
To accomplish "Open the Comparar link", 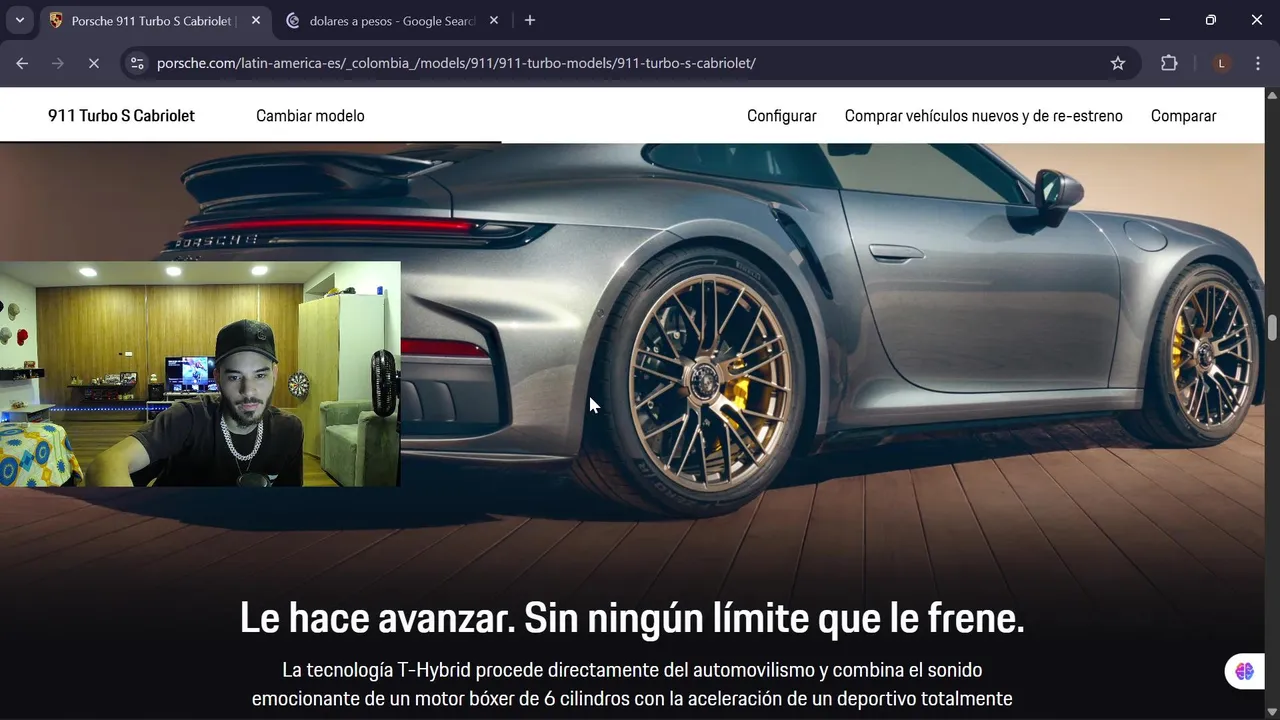I will (x=1184, y=116).
